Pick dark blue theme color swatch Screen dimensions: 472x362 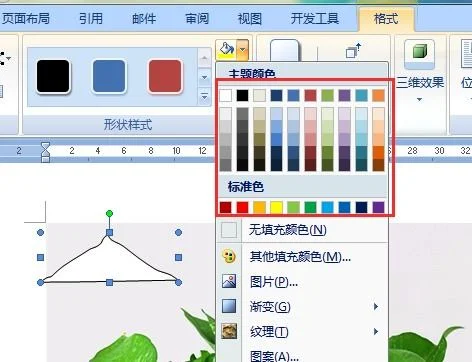click(x=277, y=95)
